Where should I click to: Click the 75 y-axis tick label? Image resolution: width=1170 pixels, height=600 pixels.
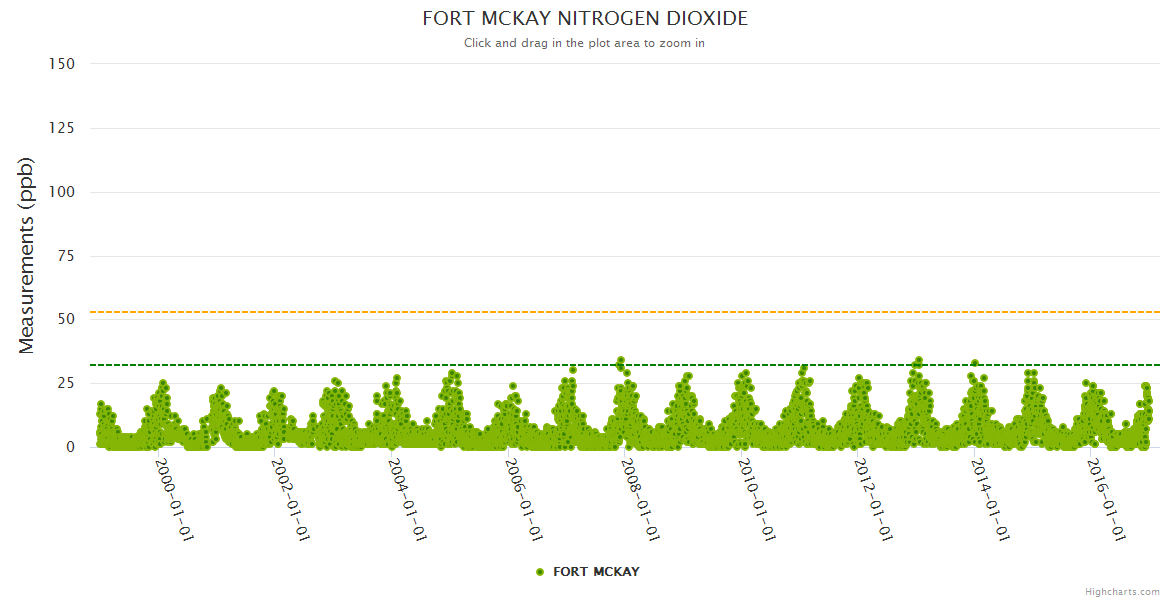click(x=66, y=256)
